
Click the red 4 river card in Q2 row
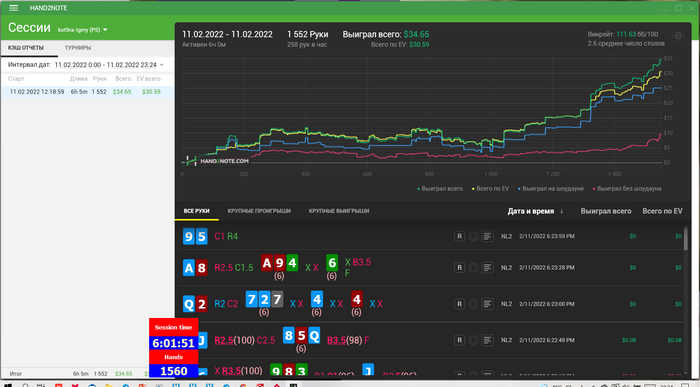click(356, 299)
